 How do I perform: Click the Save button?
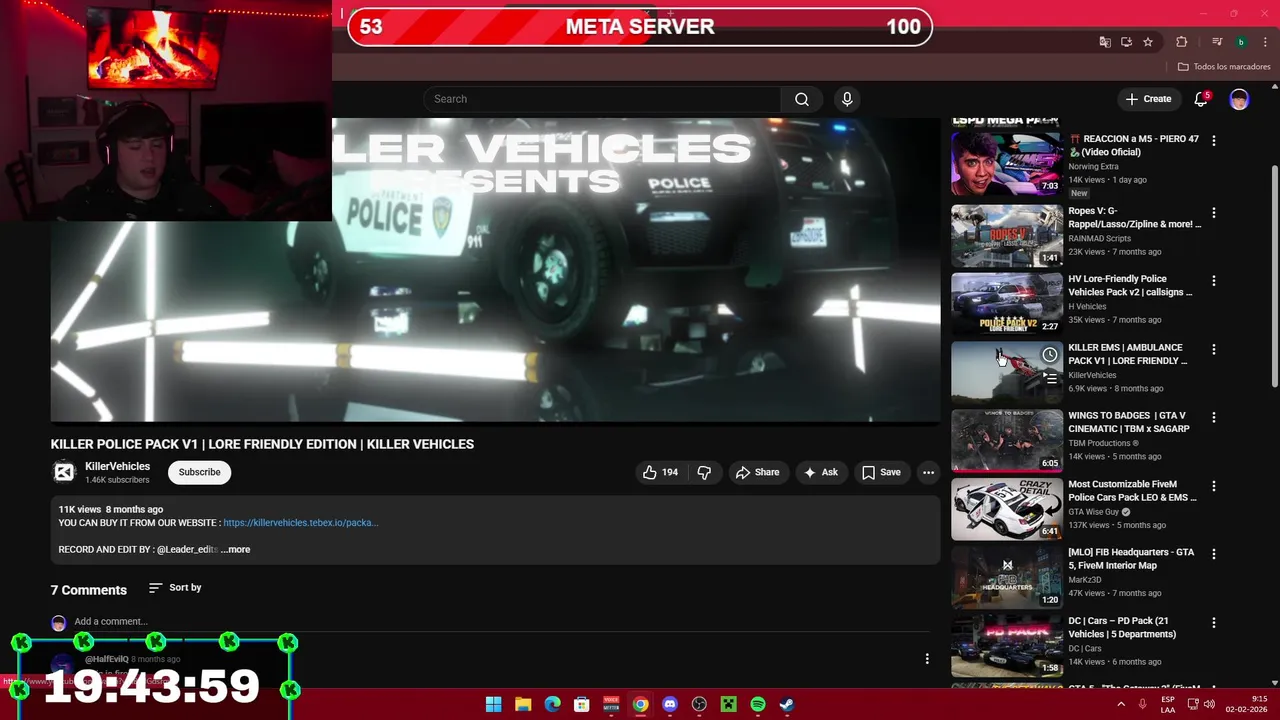[x=881, y=472]
